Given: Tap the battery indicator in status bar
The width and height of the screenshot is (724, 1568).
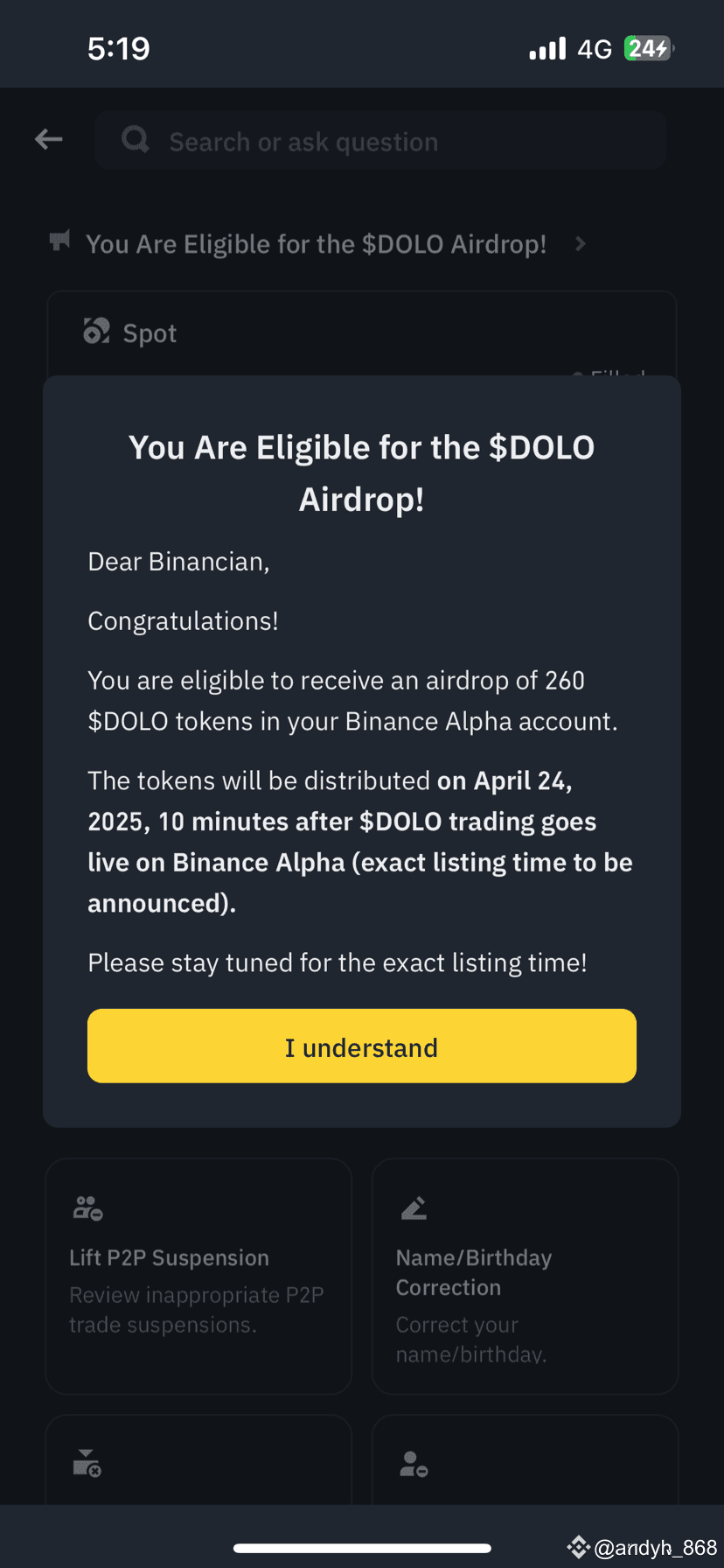Looking at the screenshot, I should (x=649, y=48).
